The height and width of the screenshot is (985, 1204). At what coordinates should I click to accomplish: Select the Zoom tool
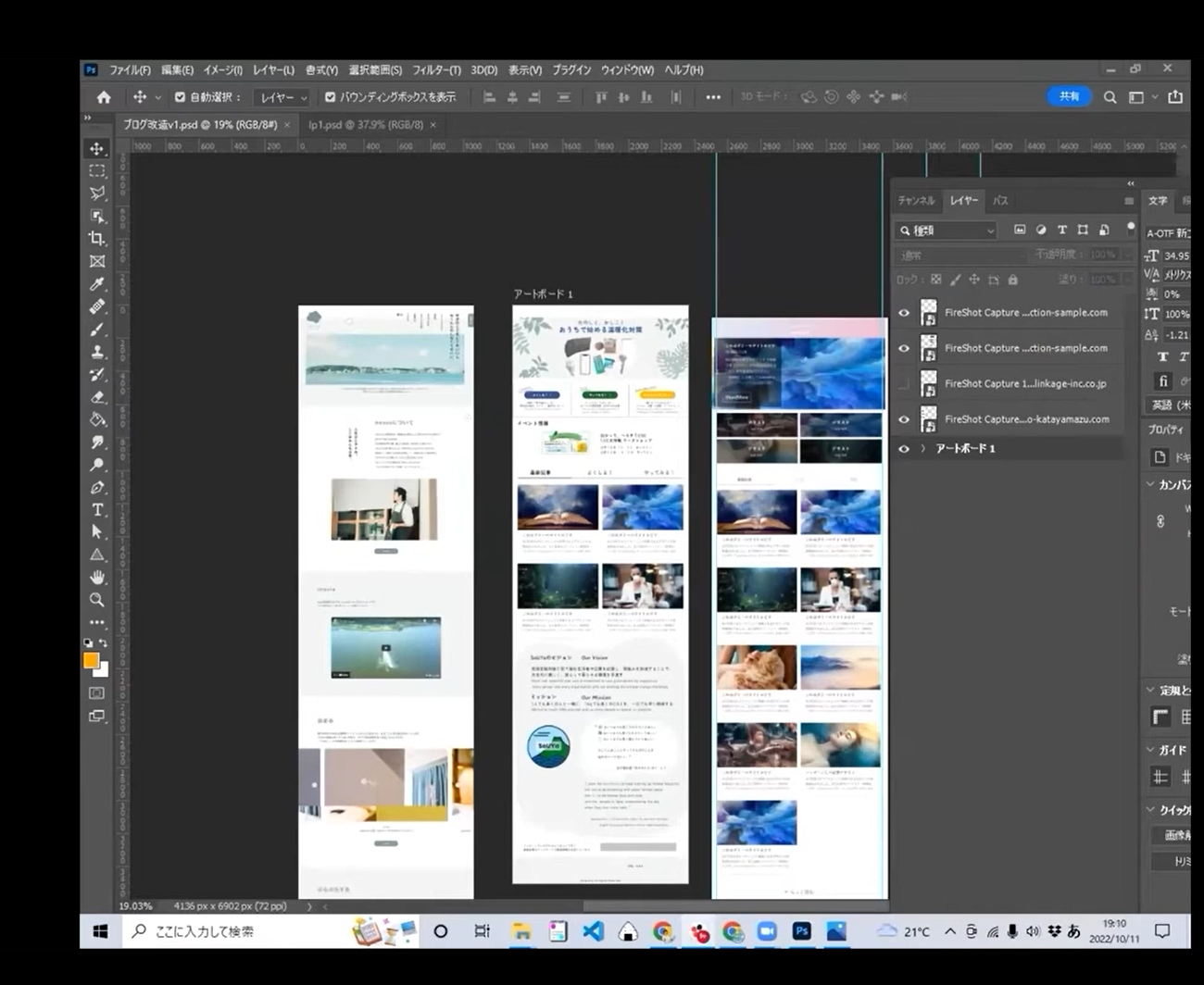pos(97,600)
